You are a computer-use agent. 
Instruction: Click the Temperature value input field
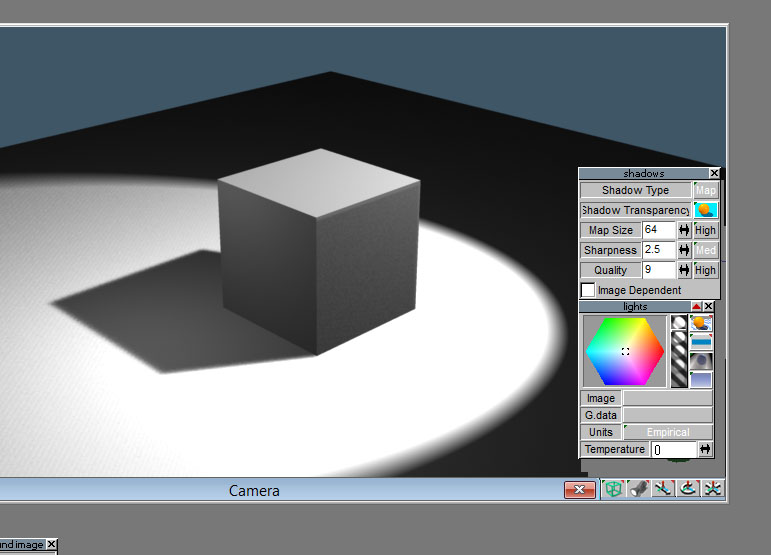pyautogui.click(x=674, y=449)
